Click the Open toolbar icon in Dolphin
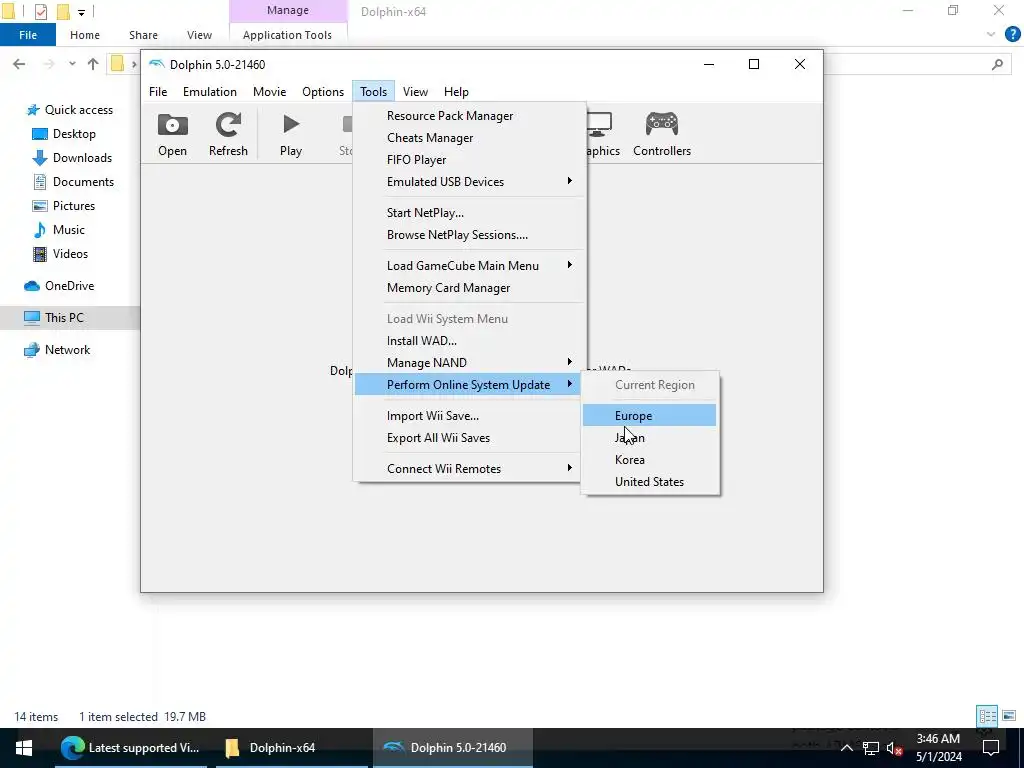 pyautogui.click(x=172, y=135)
